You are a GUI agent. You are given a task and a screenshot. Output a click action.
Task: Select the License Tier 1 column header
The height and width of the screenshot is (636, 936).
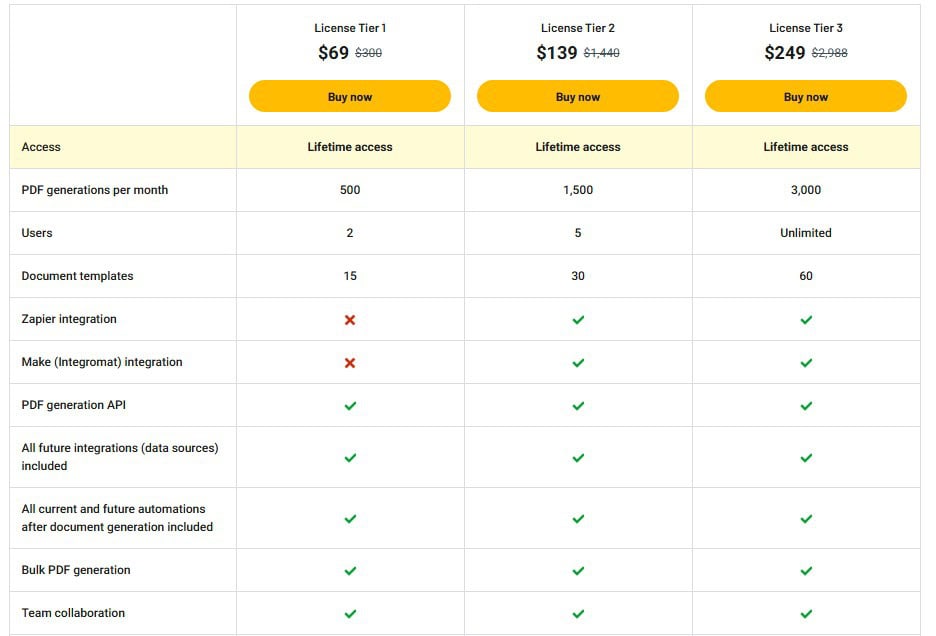tap(349, 28)
